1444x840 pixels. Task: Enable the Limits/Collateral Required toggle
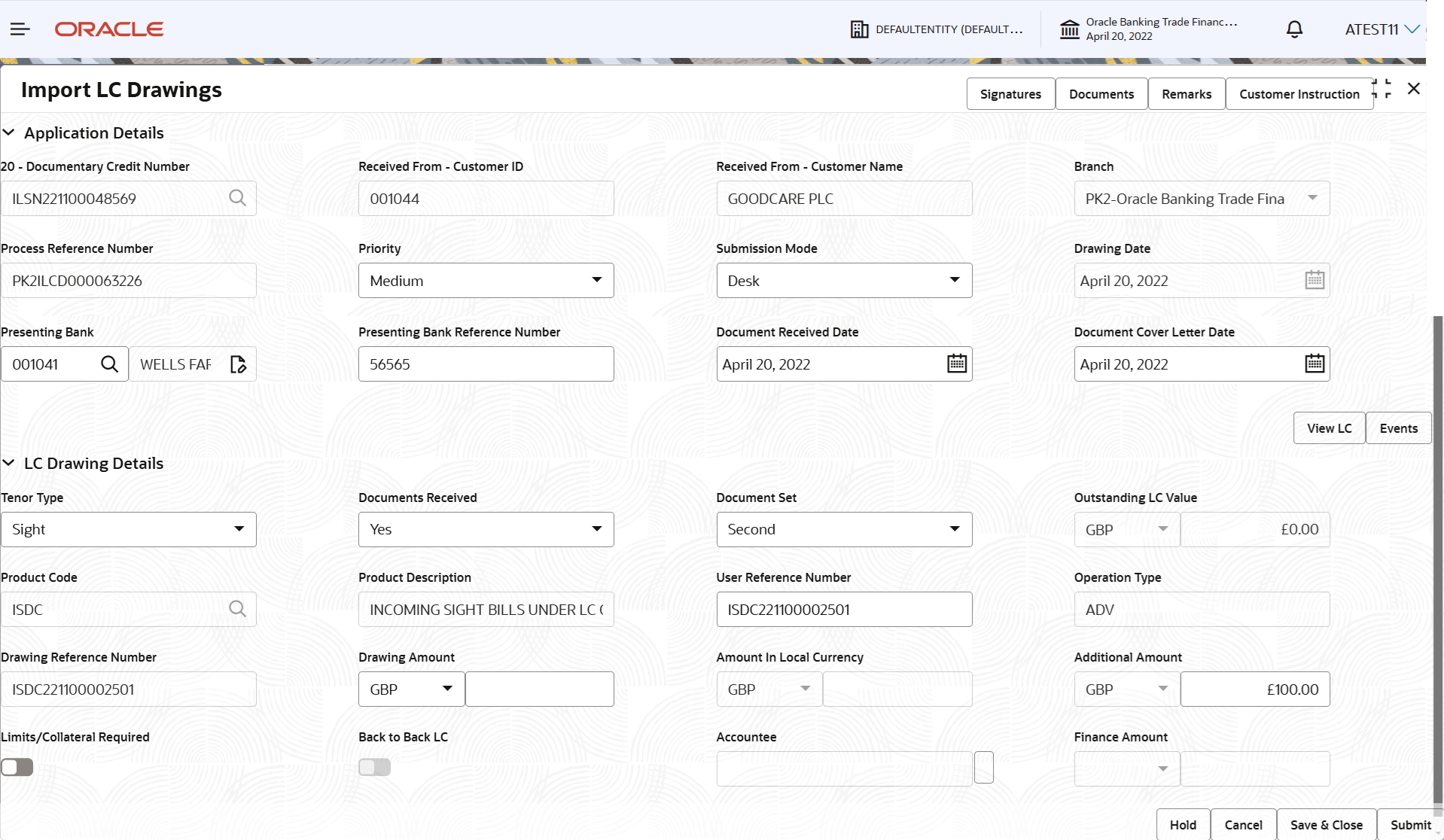tap(17, 767)
